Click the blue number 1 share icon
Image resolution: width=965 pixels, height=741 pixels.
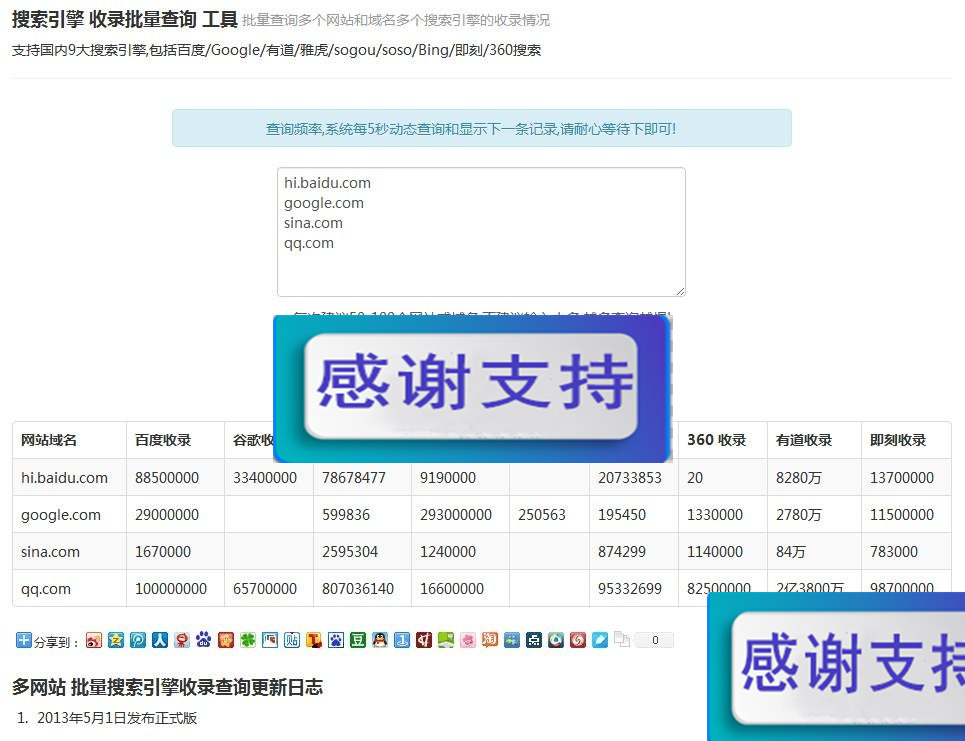(402, 640)
